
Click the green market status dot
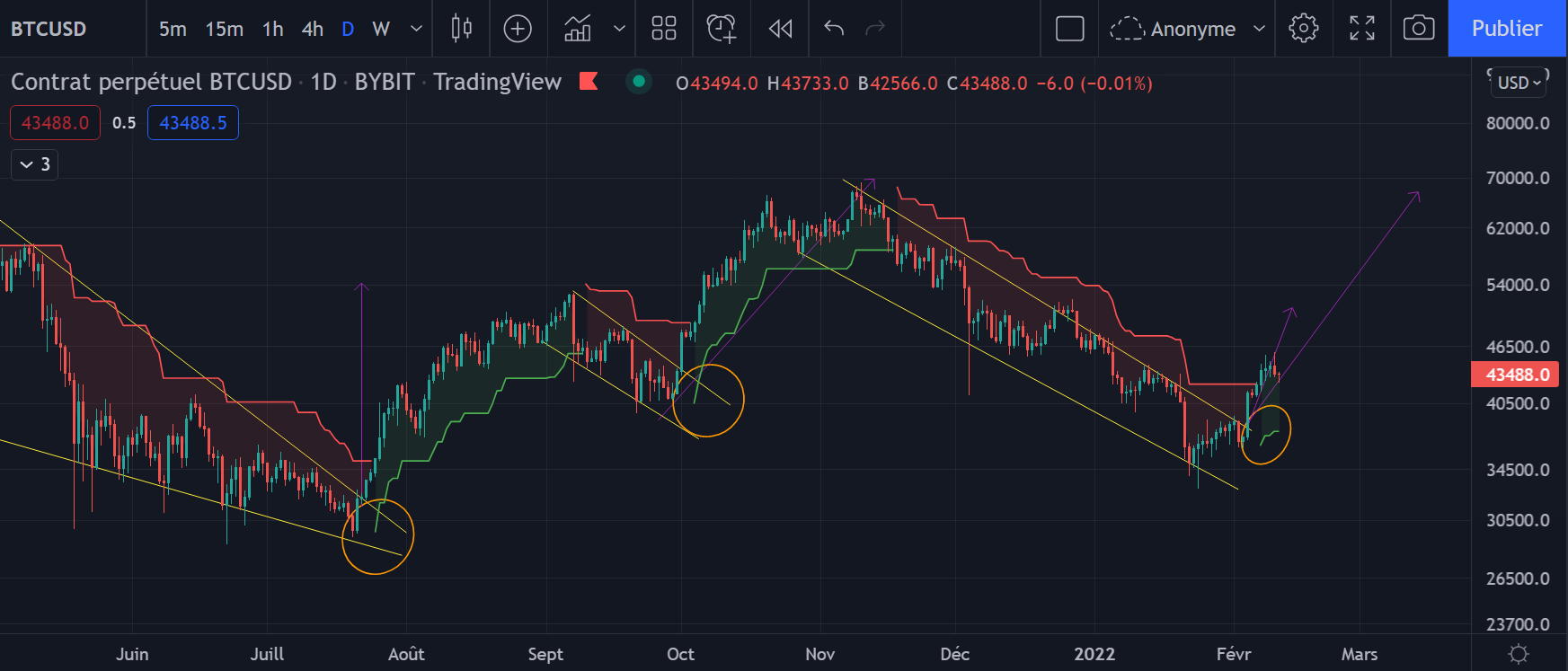[639, 82]
